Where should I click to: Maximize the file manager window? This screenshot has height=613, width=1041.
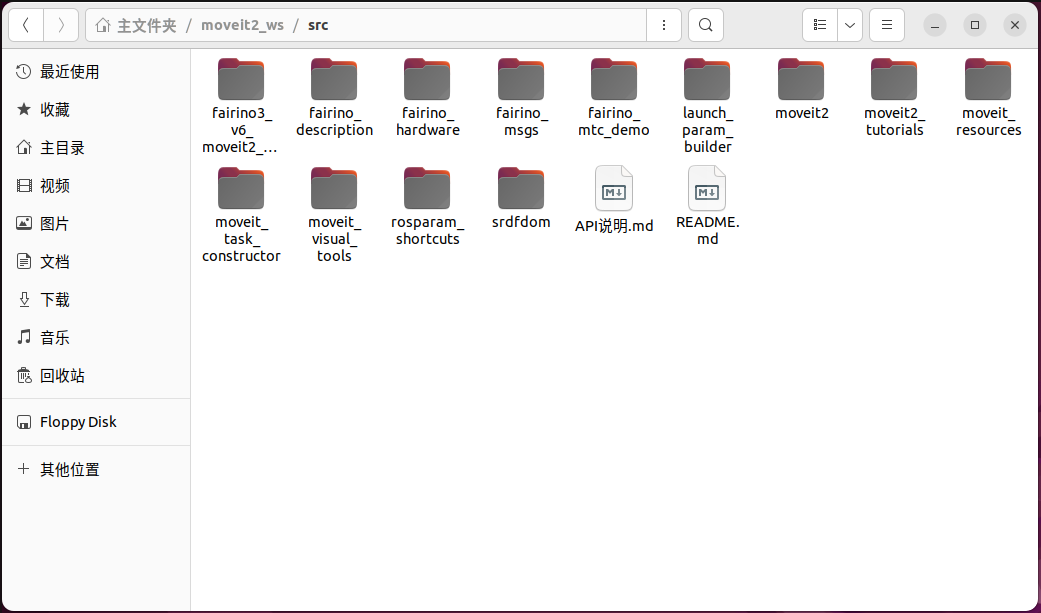tap(975, 25)
